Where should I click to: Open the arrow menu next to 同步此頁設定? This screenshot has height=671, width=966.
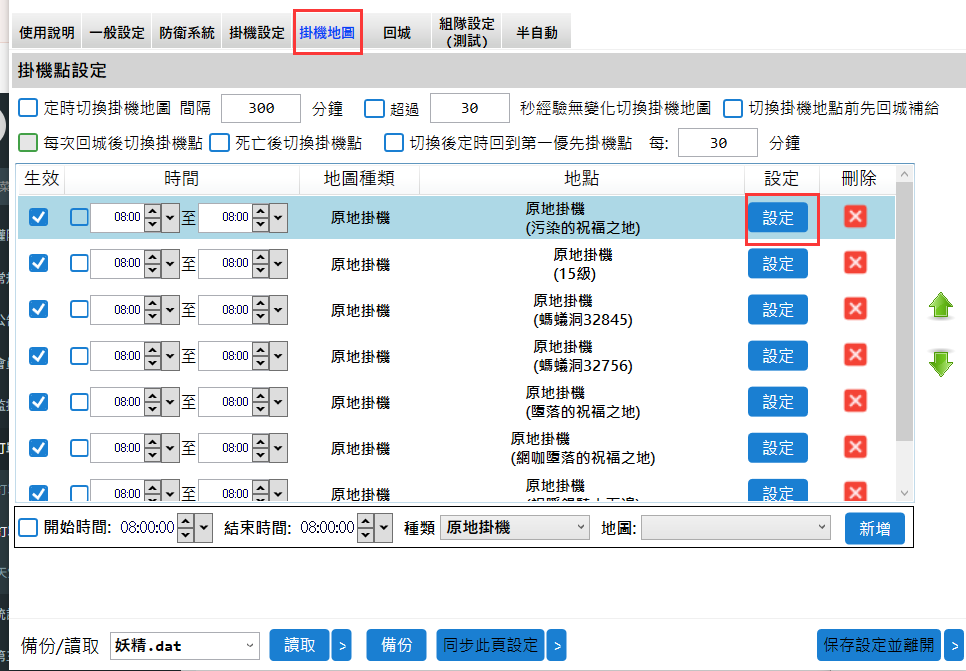557,645
